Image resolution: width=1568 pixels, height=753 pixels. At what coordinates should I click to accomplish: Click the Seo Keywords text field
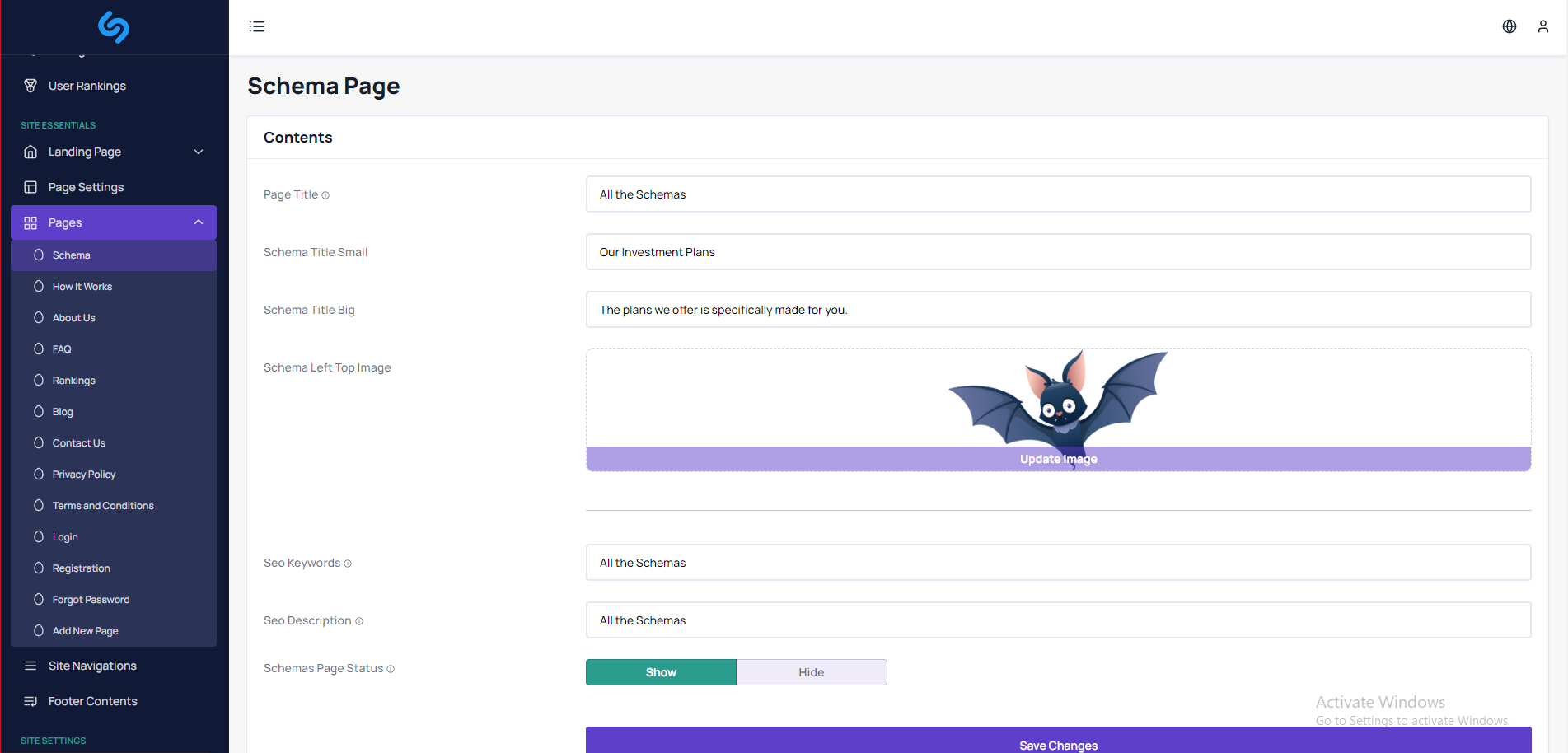pyautogui.click(x=1058, y=563)
